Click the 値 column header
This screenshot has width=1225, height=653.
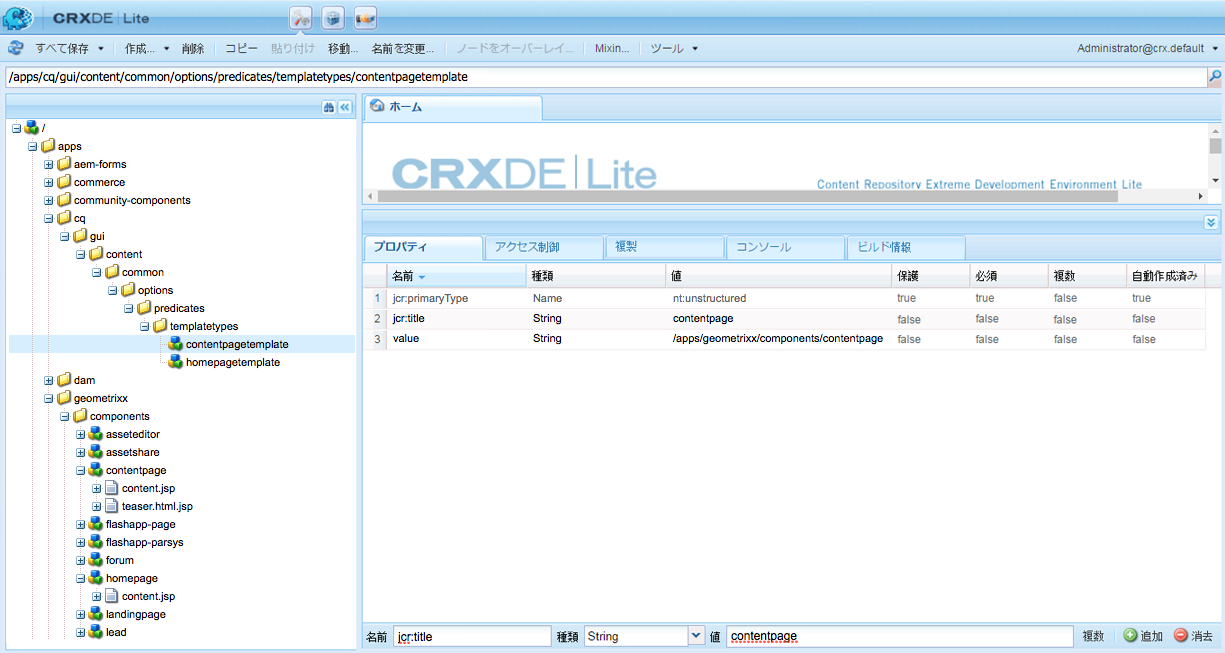(x=779, y=276)
